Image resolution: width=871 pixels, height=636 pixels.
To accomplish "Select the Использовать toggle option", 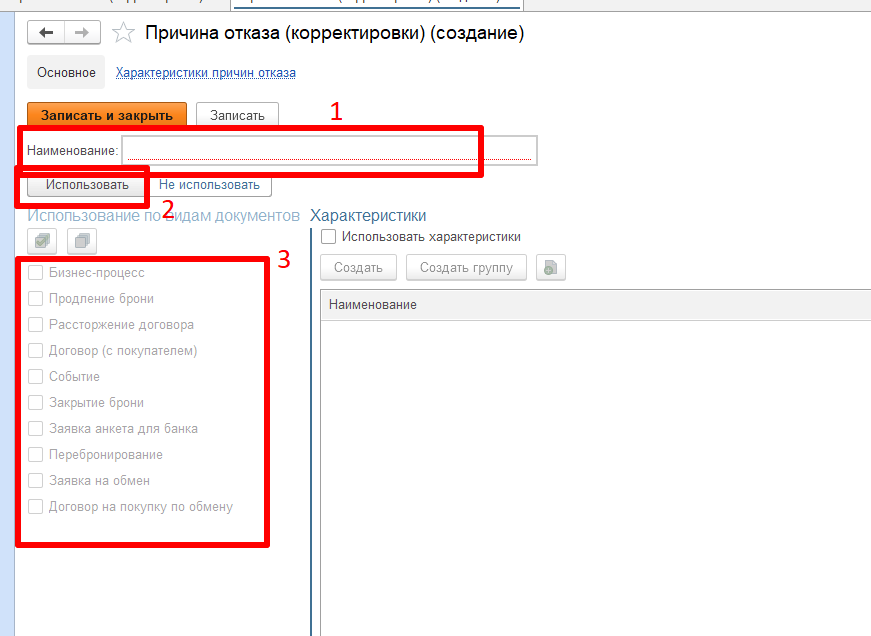I will coord(87,185).
